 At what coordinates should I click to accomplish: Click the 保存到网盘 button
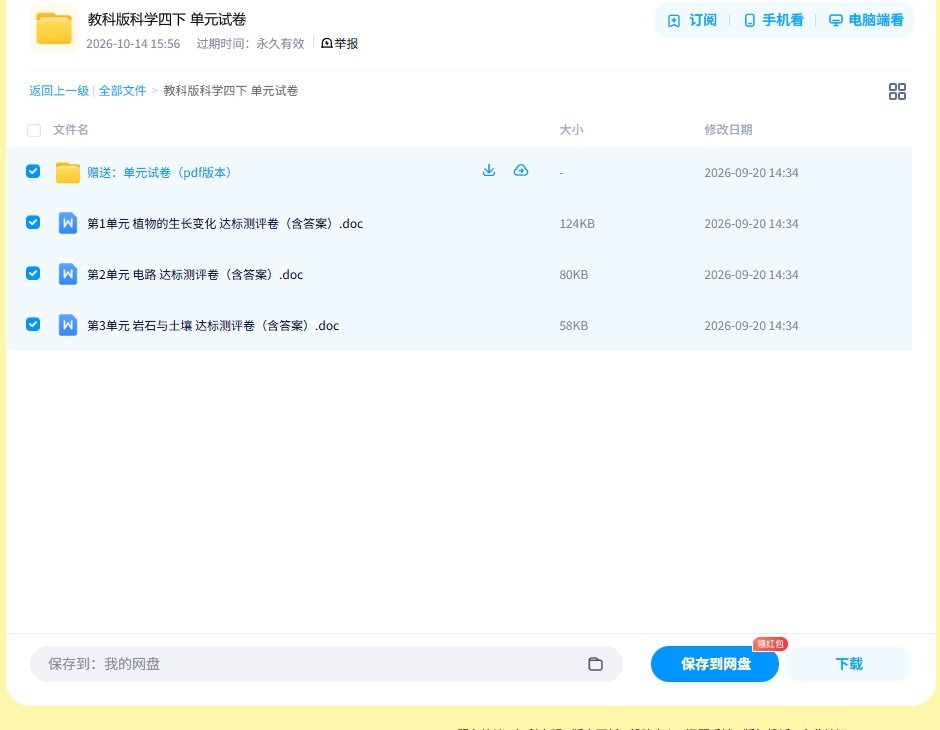(715, 664)
